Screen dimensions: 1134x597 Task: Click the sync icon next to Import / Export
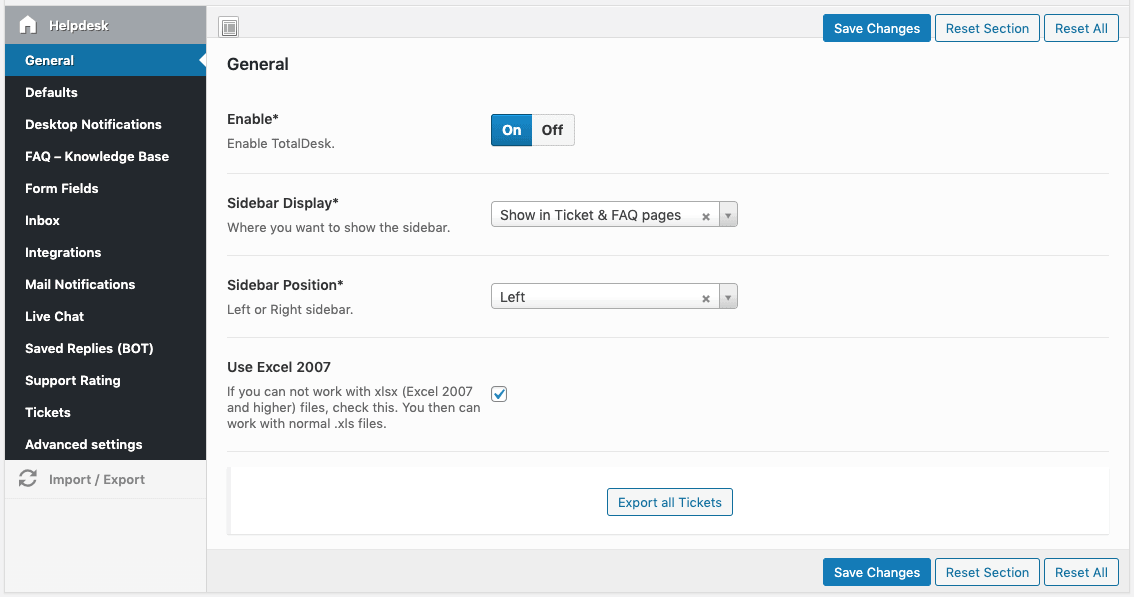(28, 479)
